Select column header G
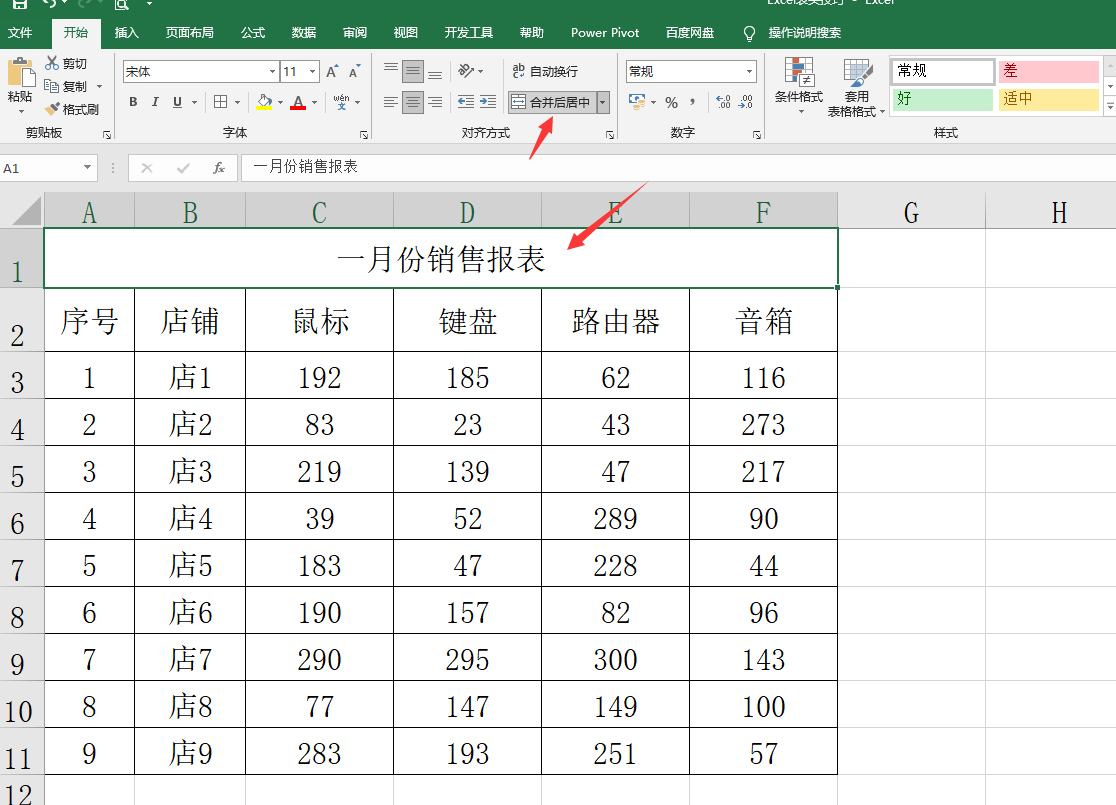This screenshot has height=805, width=1116. click(x=911, y=212)
